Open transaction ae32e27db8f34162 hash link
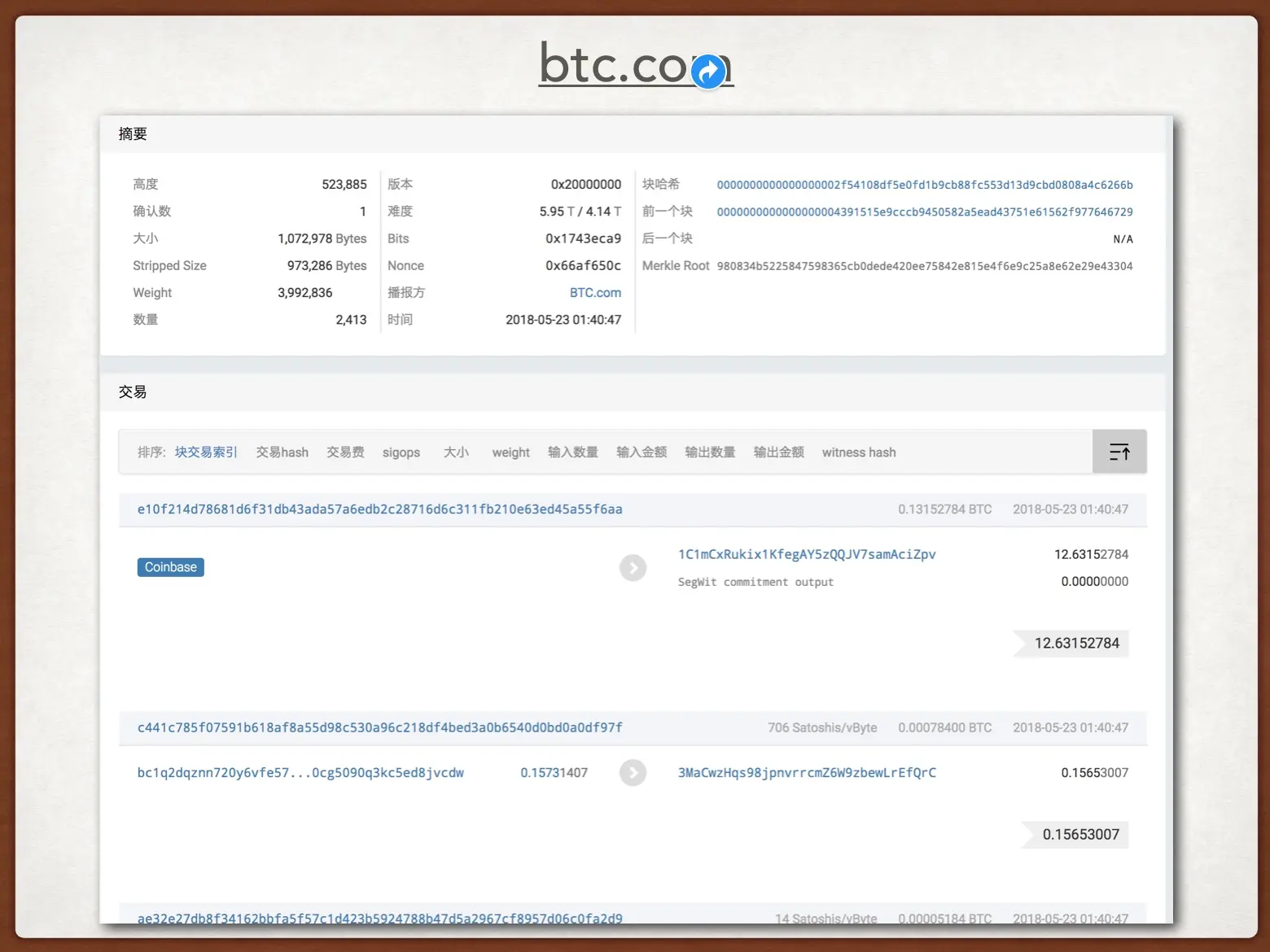 click(x=379, y=918)
